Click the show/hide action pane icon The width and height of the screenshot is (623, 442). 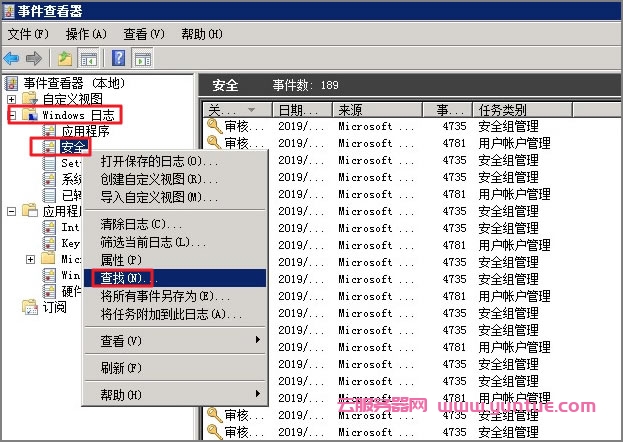(x=143, y=58)
